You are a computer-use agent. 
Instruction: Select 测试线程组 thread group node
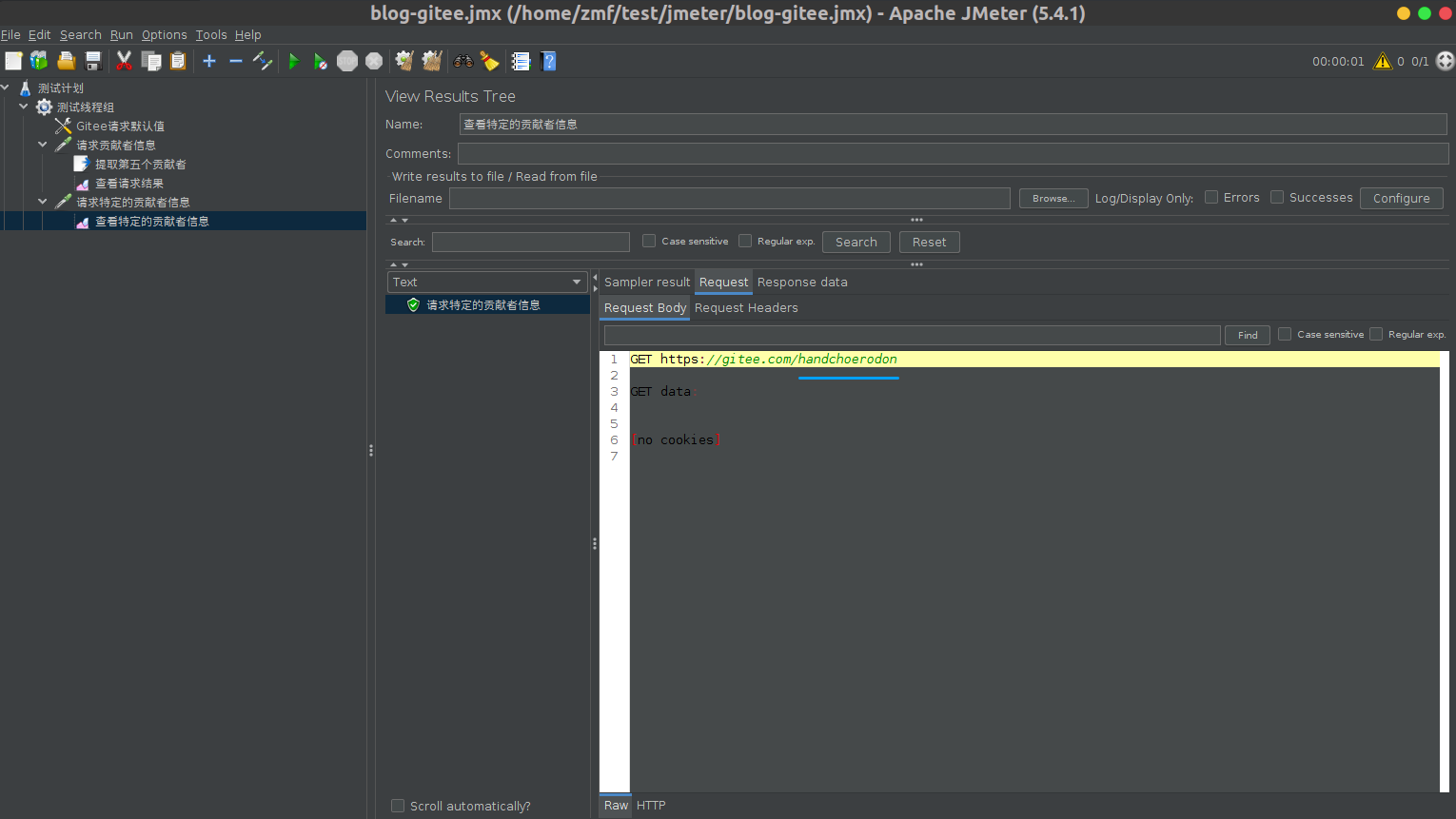pyautogui.click(x=86, y=107)
